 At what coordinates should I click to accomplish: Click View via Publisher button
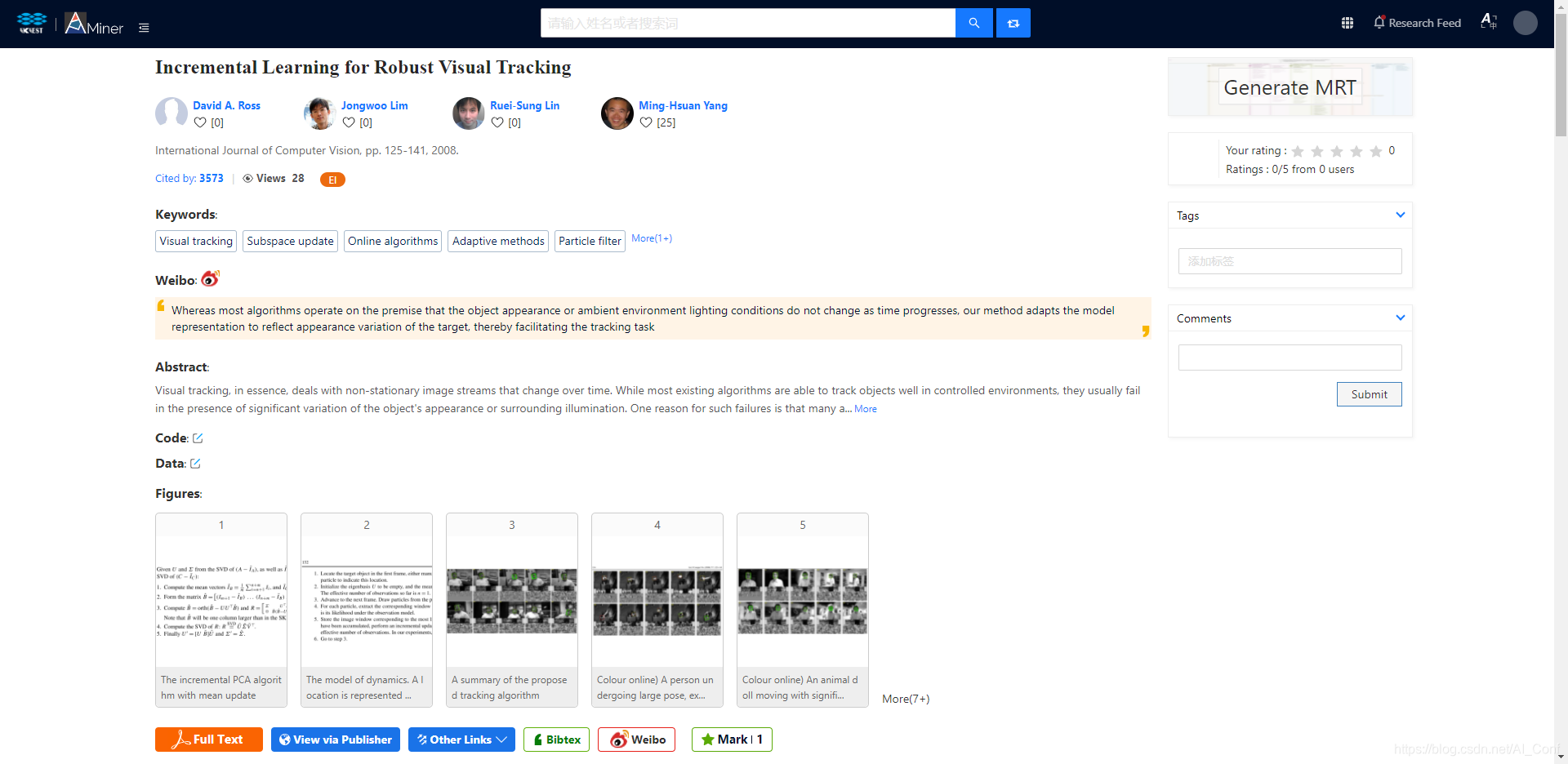[336, 740]
